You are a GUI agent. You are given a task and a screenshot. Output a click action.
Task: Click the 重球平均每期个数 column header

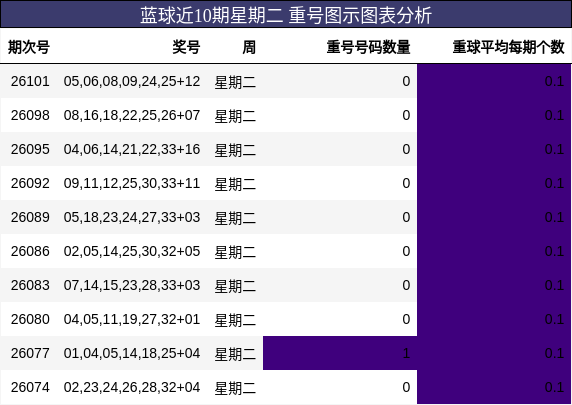(x=509, y=47)
